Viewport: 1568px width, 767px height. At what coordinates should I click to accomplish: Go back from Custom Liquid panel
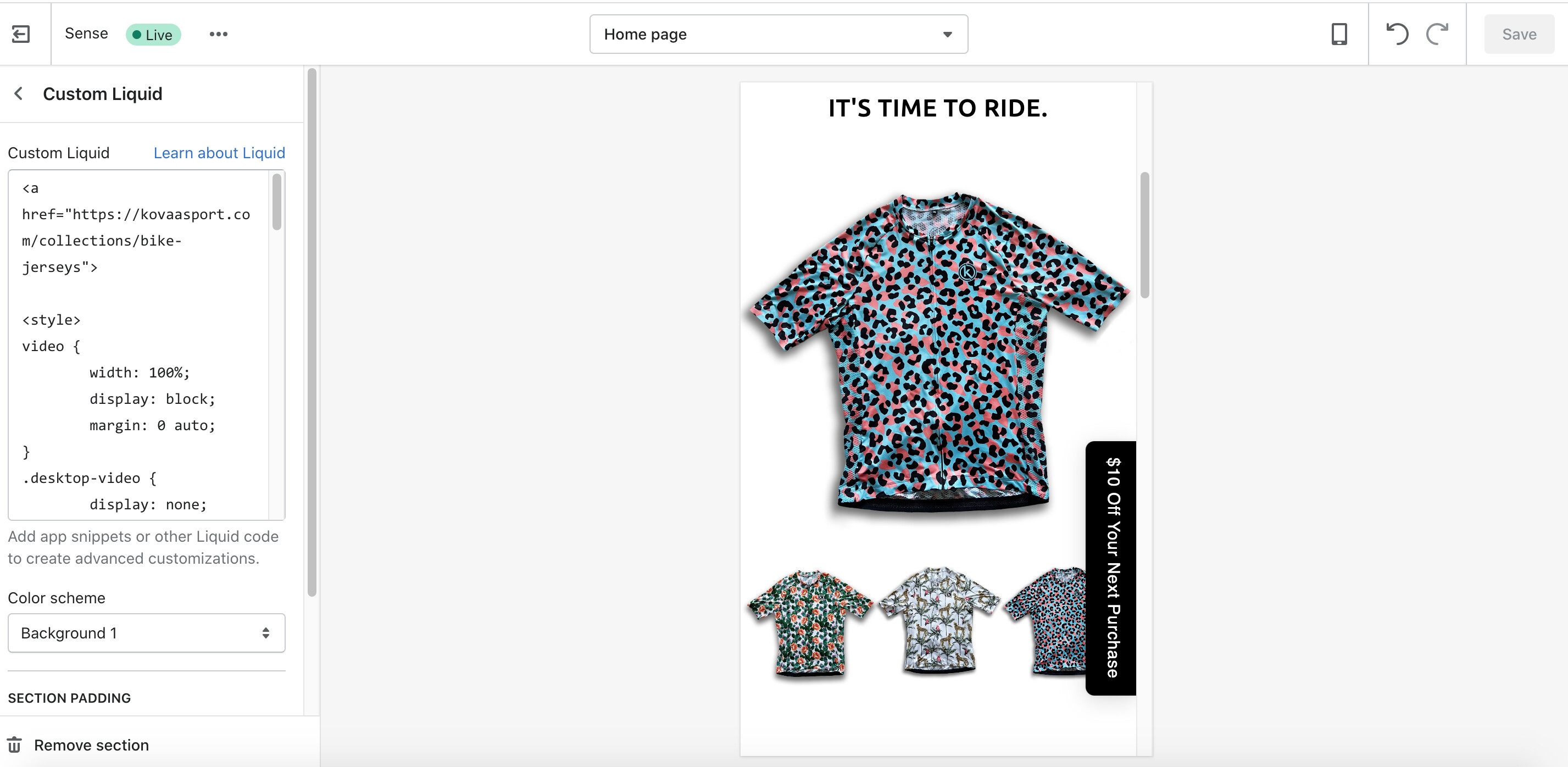[x=19, y=94]
